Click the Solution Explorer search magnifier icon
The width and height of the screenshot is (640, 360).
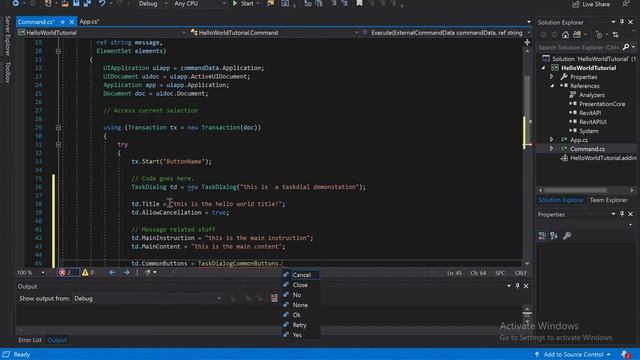[626, 47]
